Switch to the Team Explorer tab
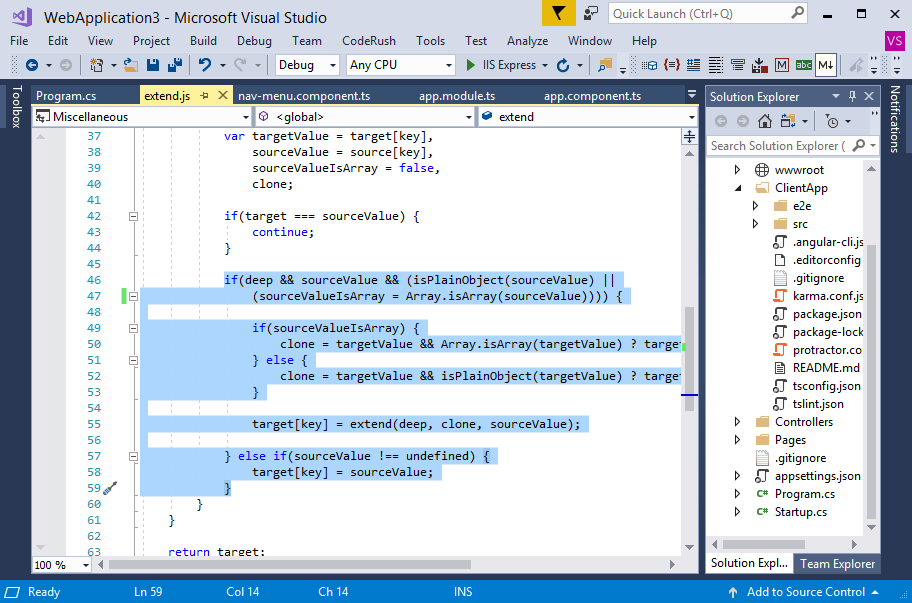 [x=837, y=563]
